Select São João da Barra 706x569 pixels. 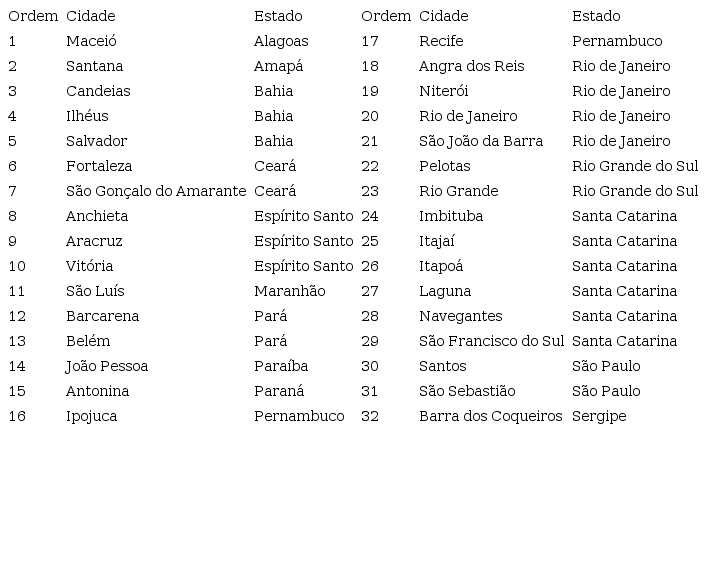481,141
